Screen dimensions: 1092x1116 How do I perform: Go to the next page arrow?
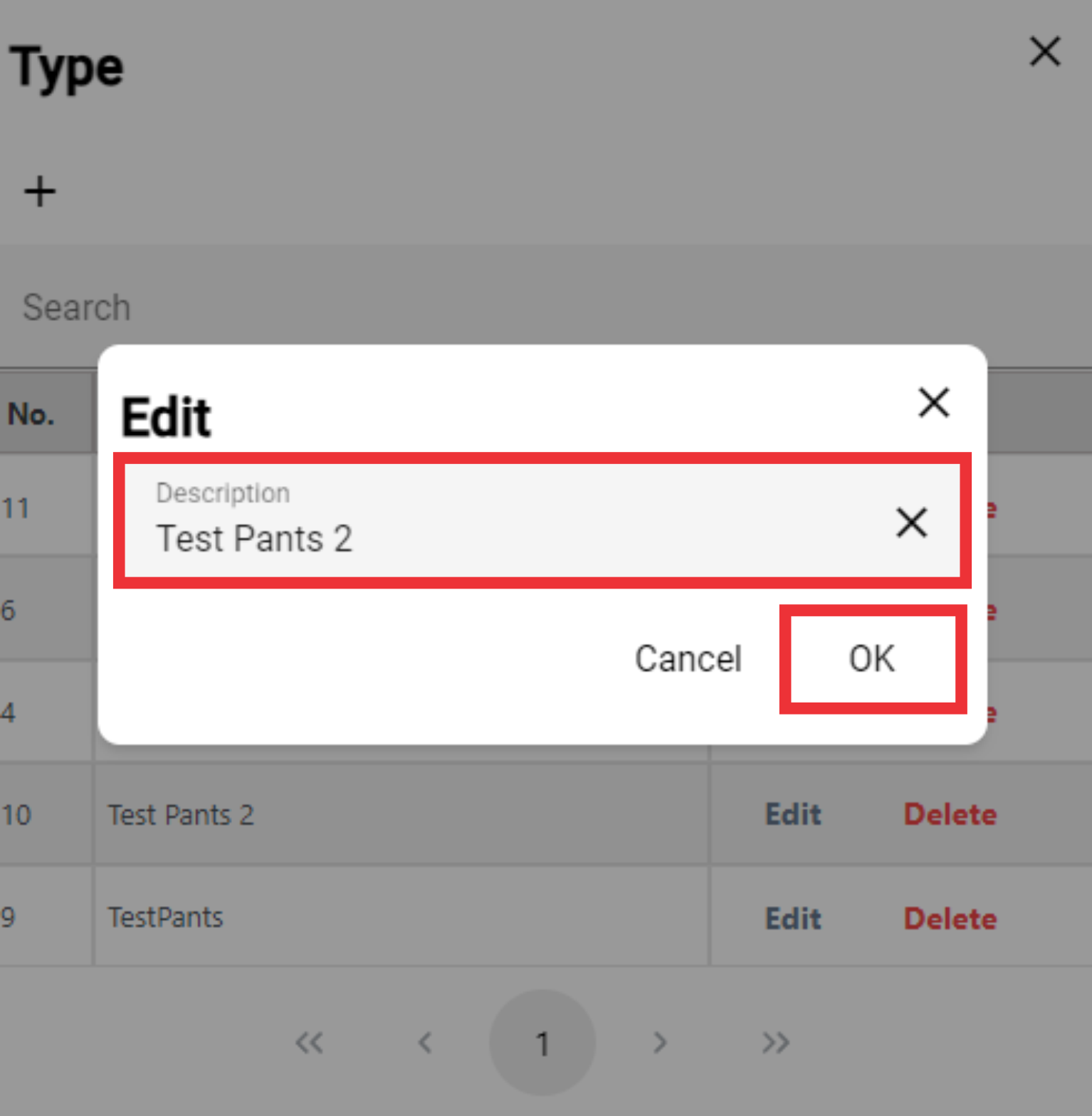[660, 1043]
